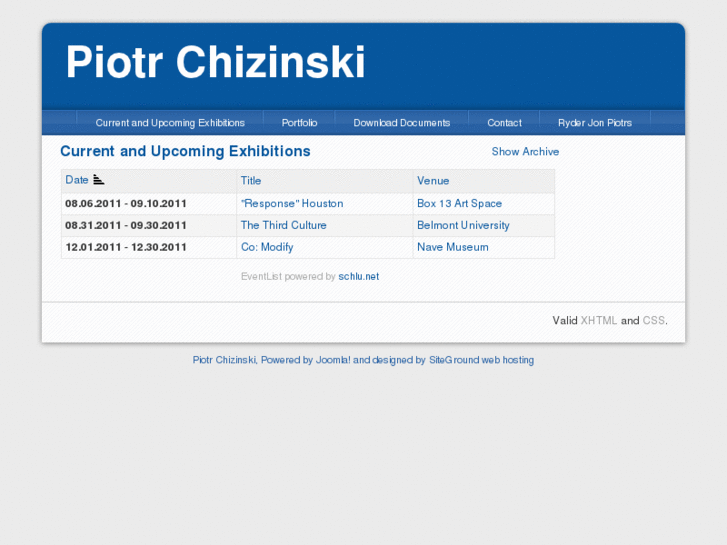Sort table by Venue column header
This screenshot has width=727, height=545.
tap(433, 181)
